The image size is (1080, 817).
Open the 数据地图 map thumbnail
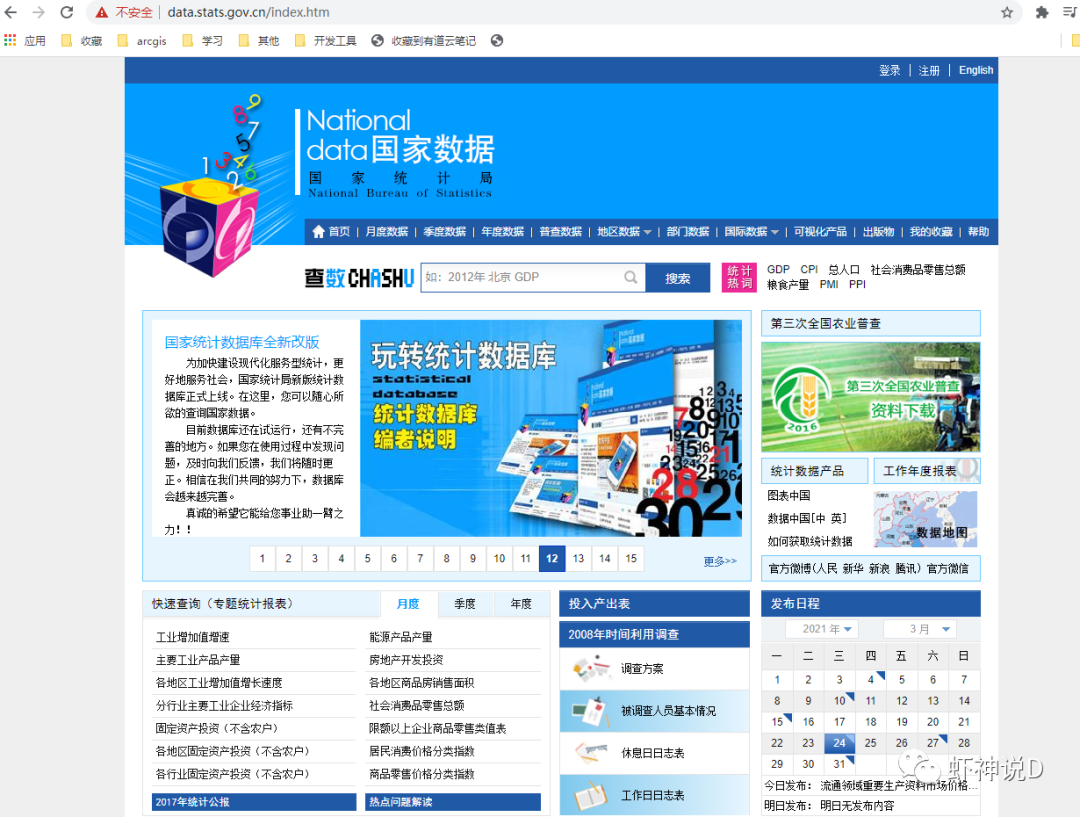point(926,519)
